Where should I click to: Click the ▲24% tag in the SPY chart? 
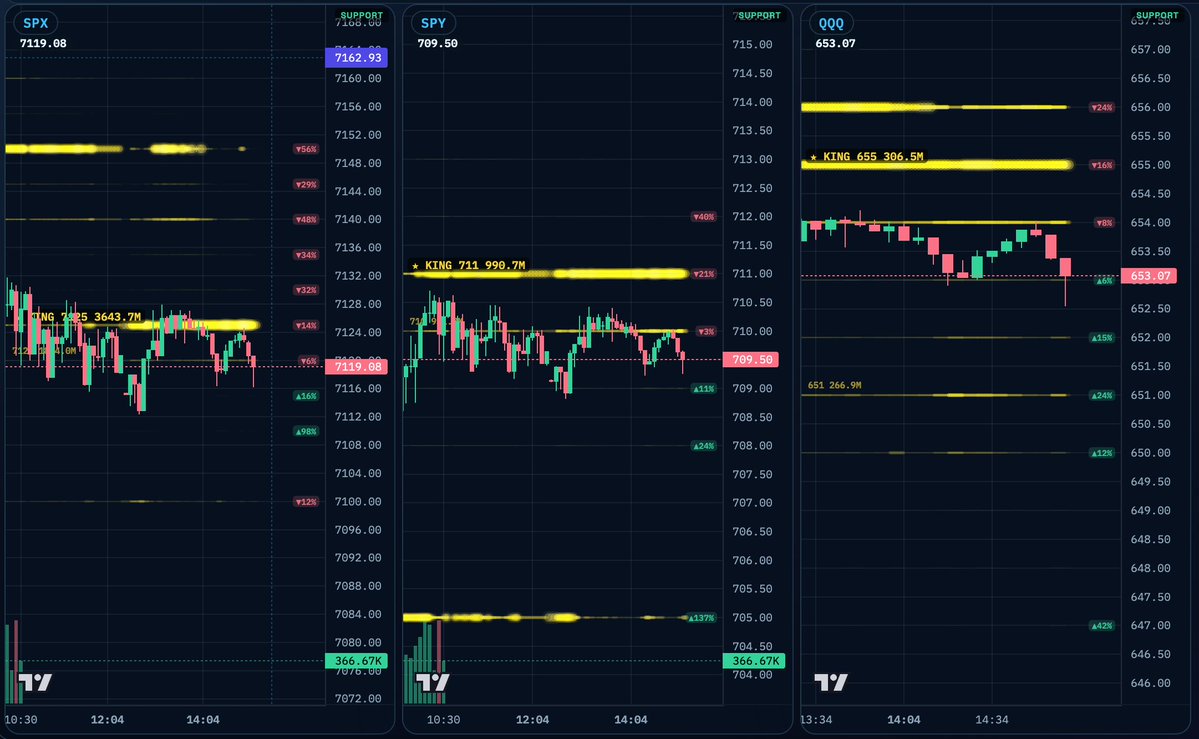703,446
